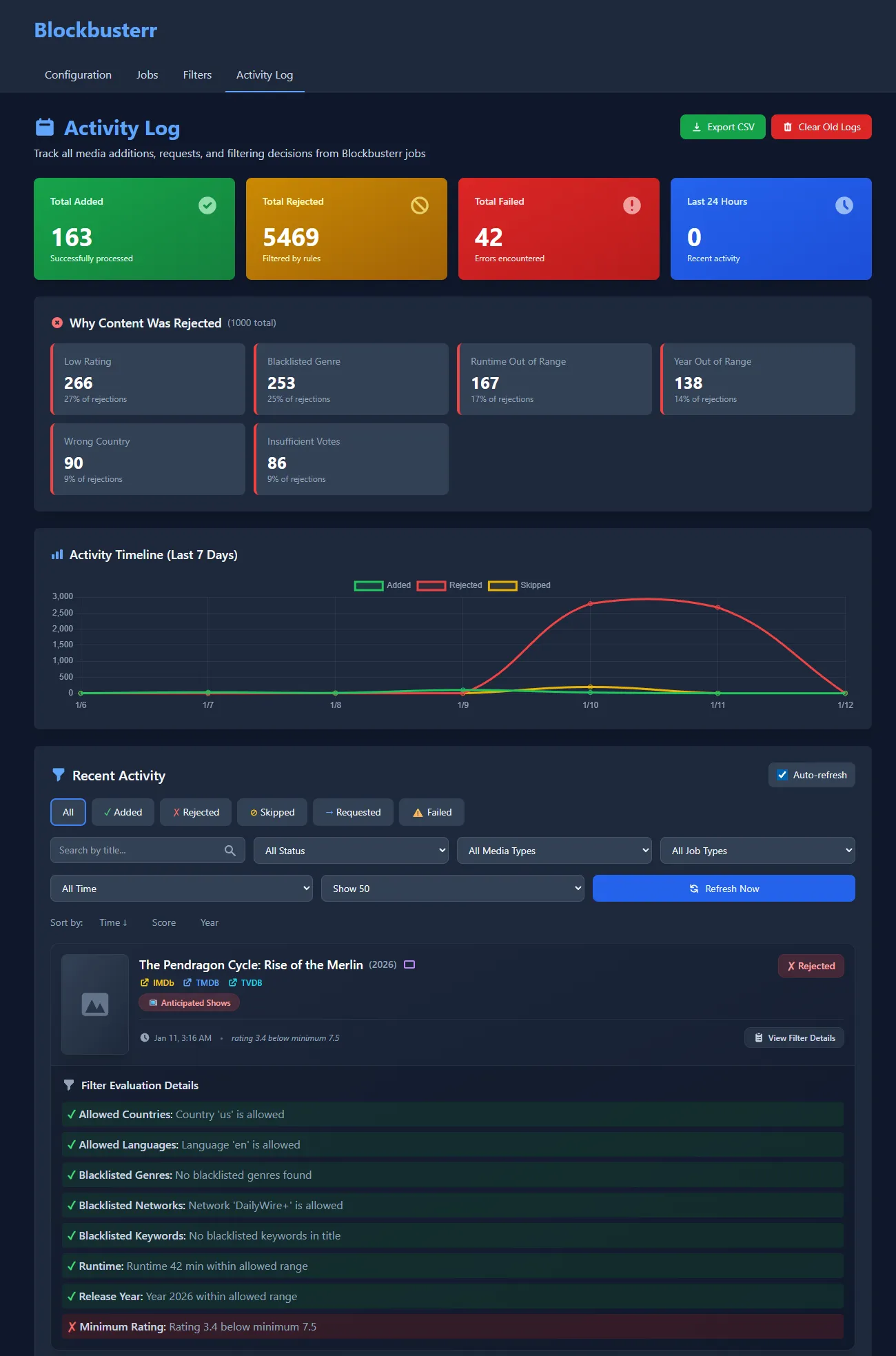Toggle the Auto-refresh checkbox

(782, 775)
